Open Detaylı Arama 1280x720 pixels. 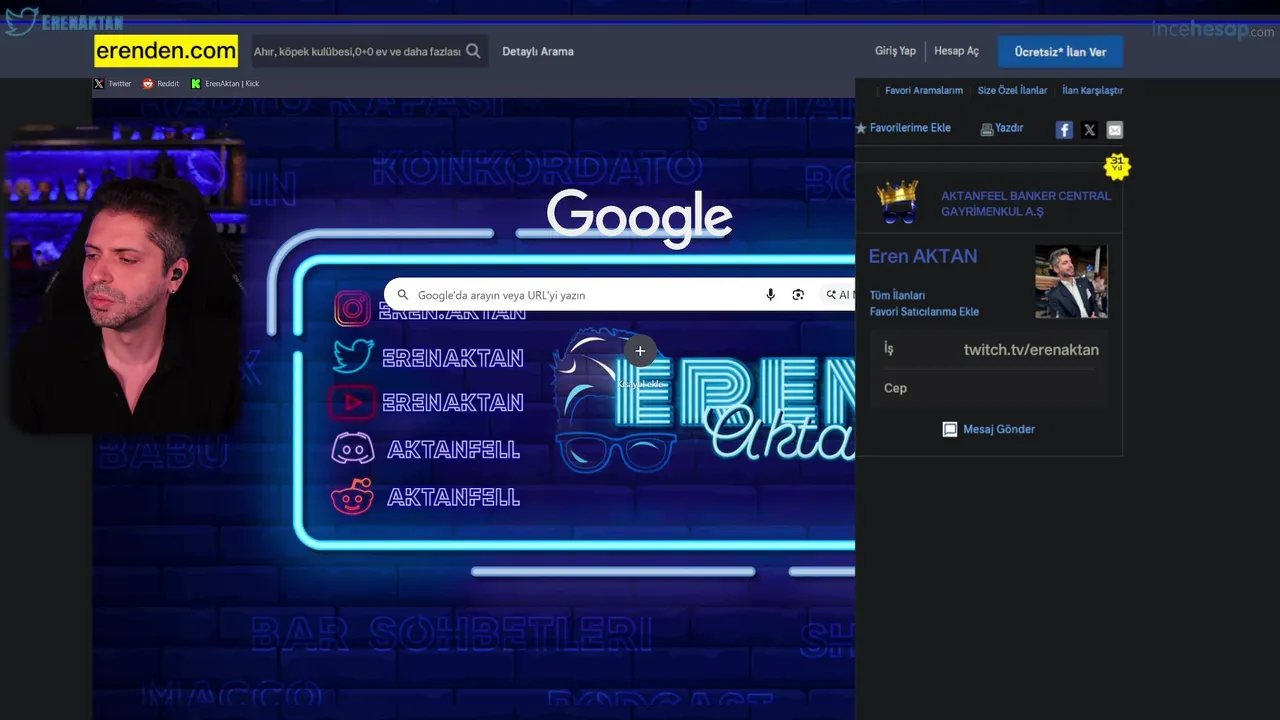(x=538, y=51)
